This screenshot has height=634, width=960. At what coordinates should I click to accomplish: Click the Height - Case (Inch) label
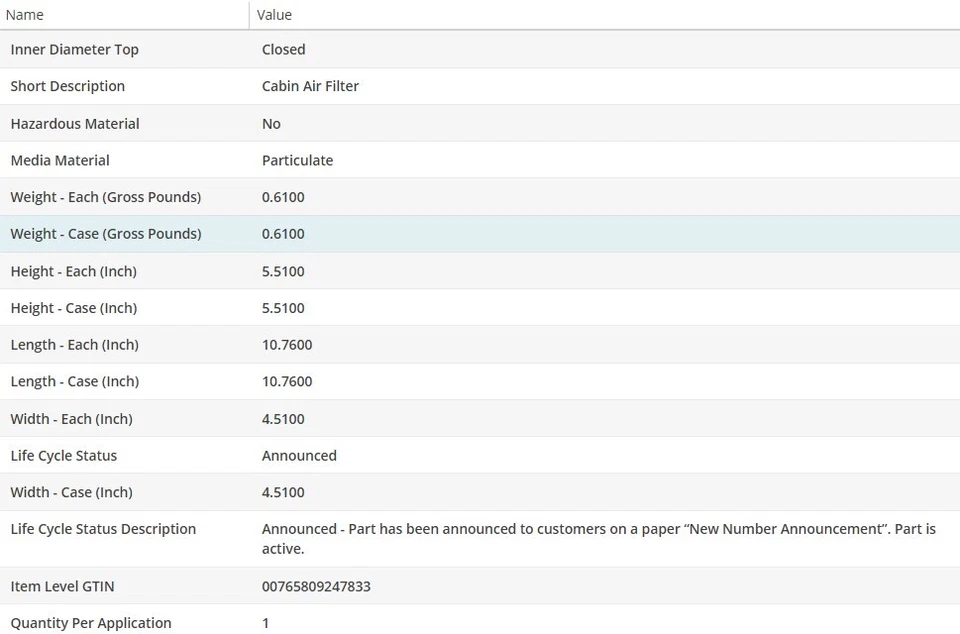coord(73,308)
